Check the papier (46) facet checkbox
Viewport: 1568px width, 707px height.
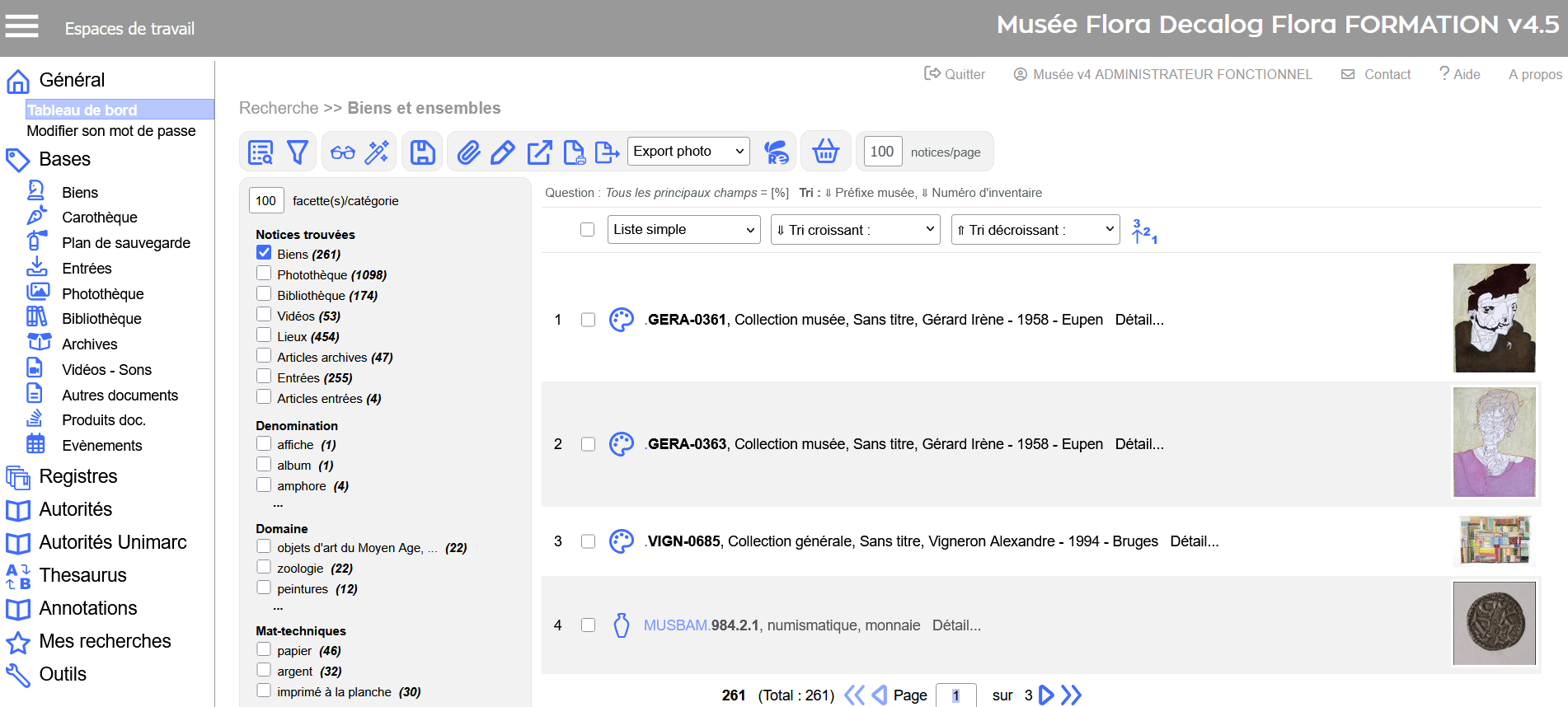[264, 649]
